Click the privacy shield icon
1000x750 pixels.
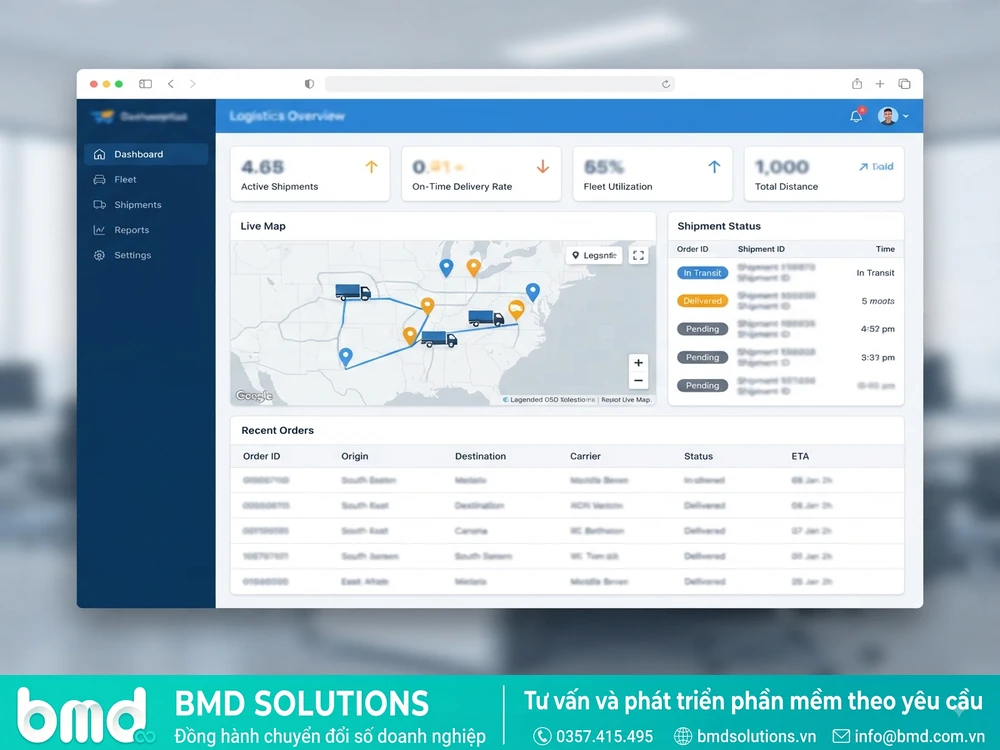[x=309, y=84]
